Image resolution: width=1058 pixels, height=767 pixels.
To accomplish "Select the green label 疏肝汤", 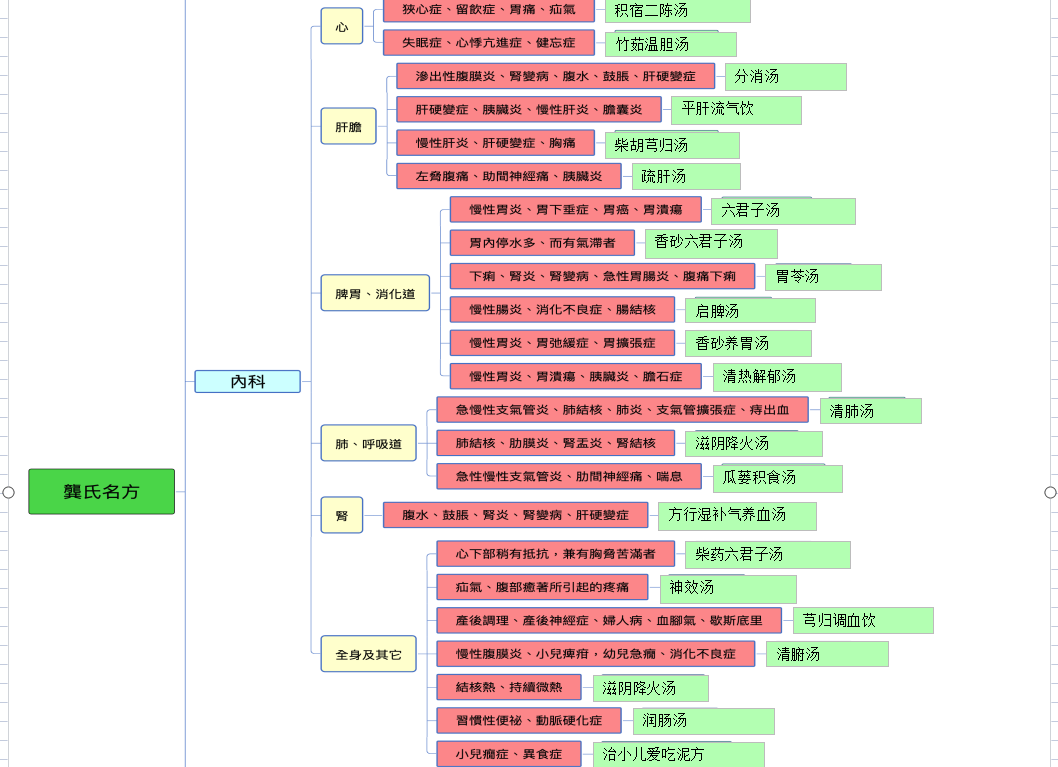I will (686, 177).
